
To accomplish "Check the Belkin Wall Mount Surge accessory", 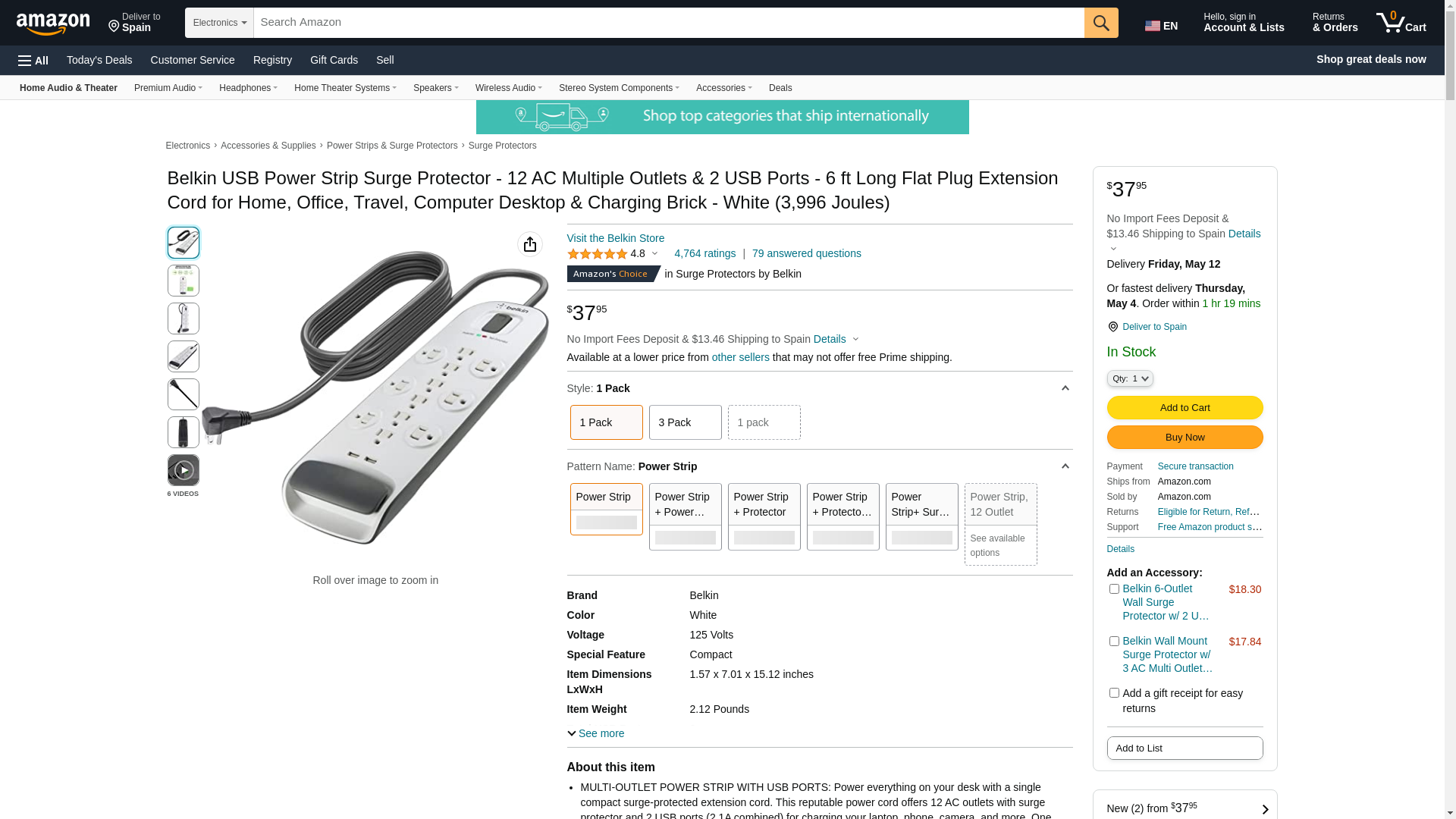I will [1114, 642].
